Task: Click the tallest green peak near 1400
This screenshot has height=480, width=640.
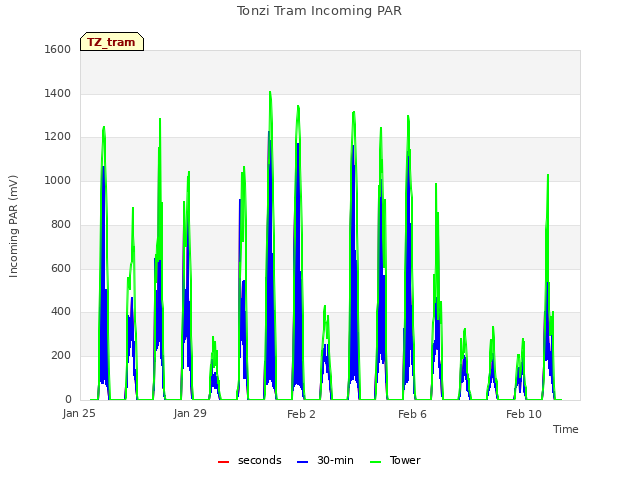Action: coord(270,93)
